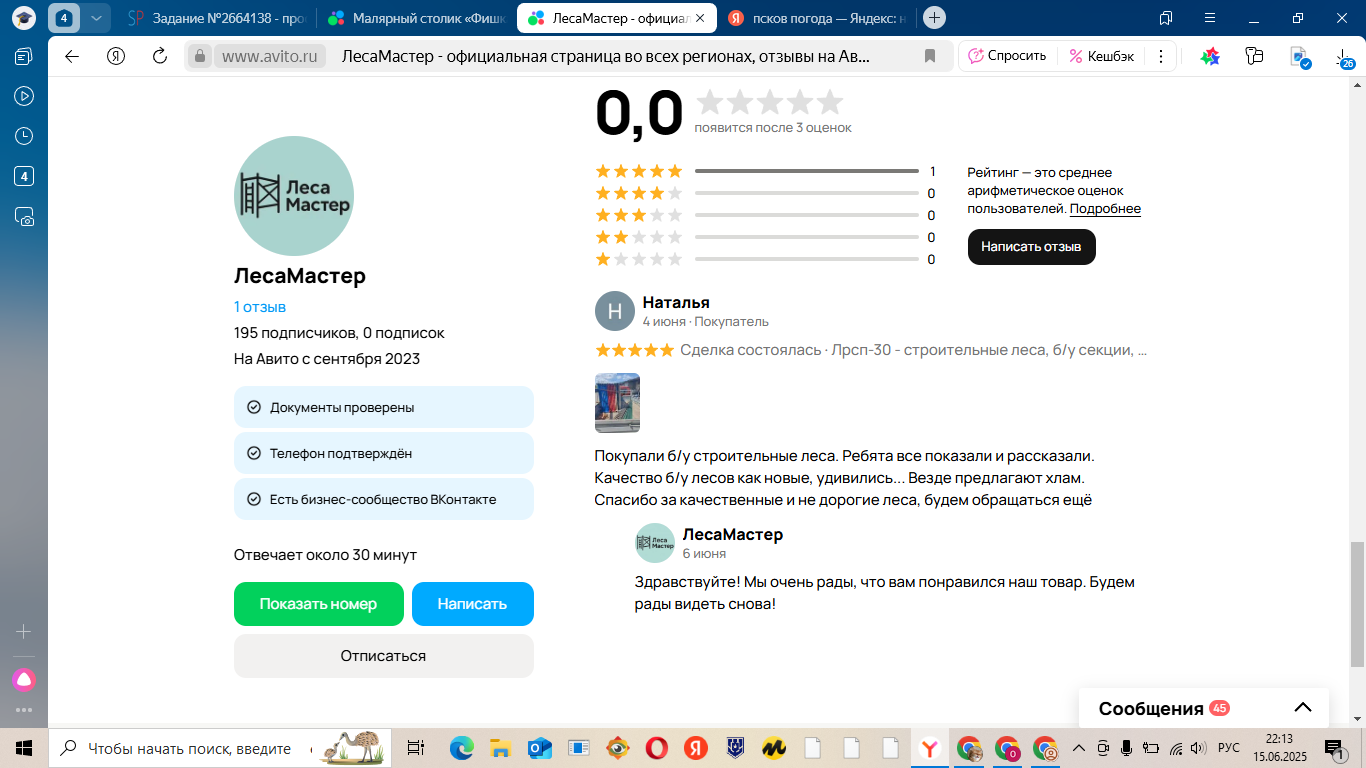Open the side-by-side tabs icon in the title bar

pos(1165,18)
